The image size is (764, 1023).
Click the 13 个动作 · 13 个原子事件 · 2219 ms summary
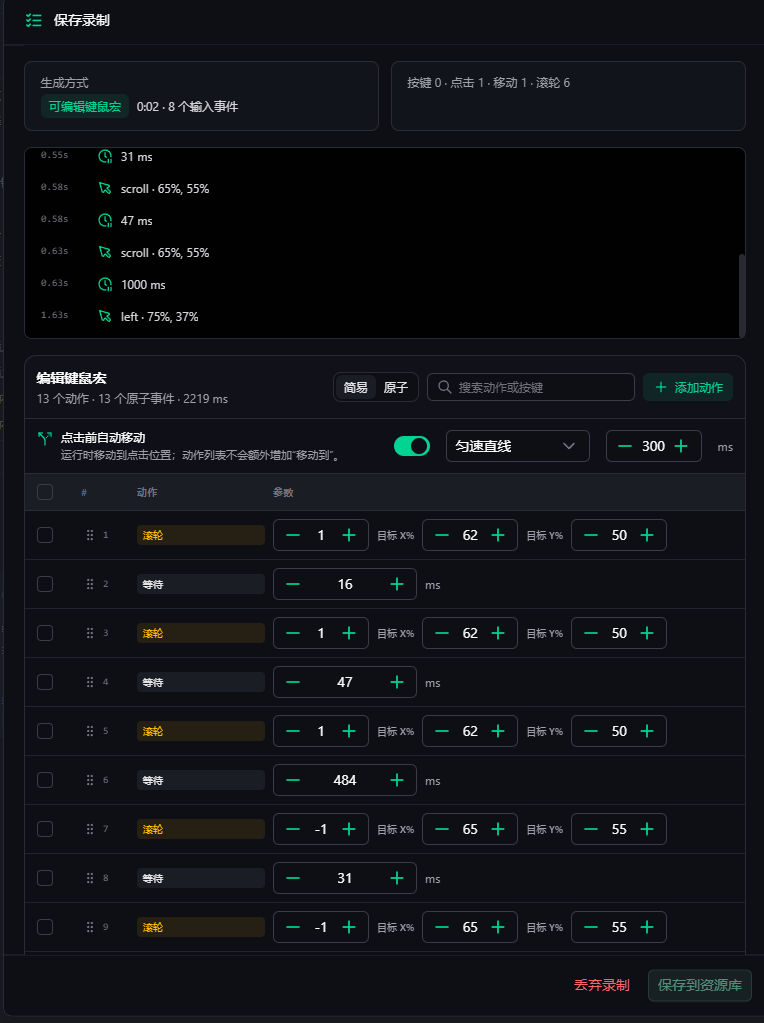[132, 399]
